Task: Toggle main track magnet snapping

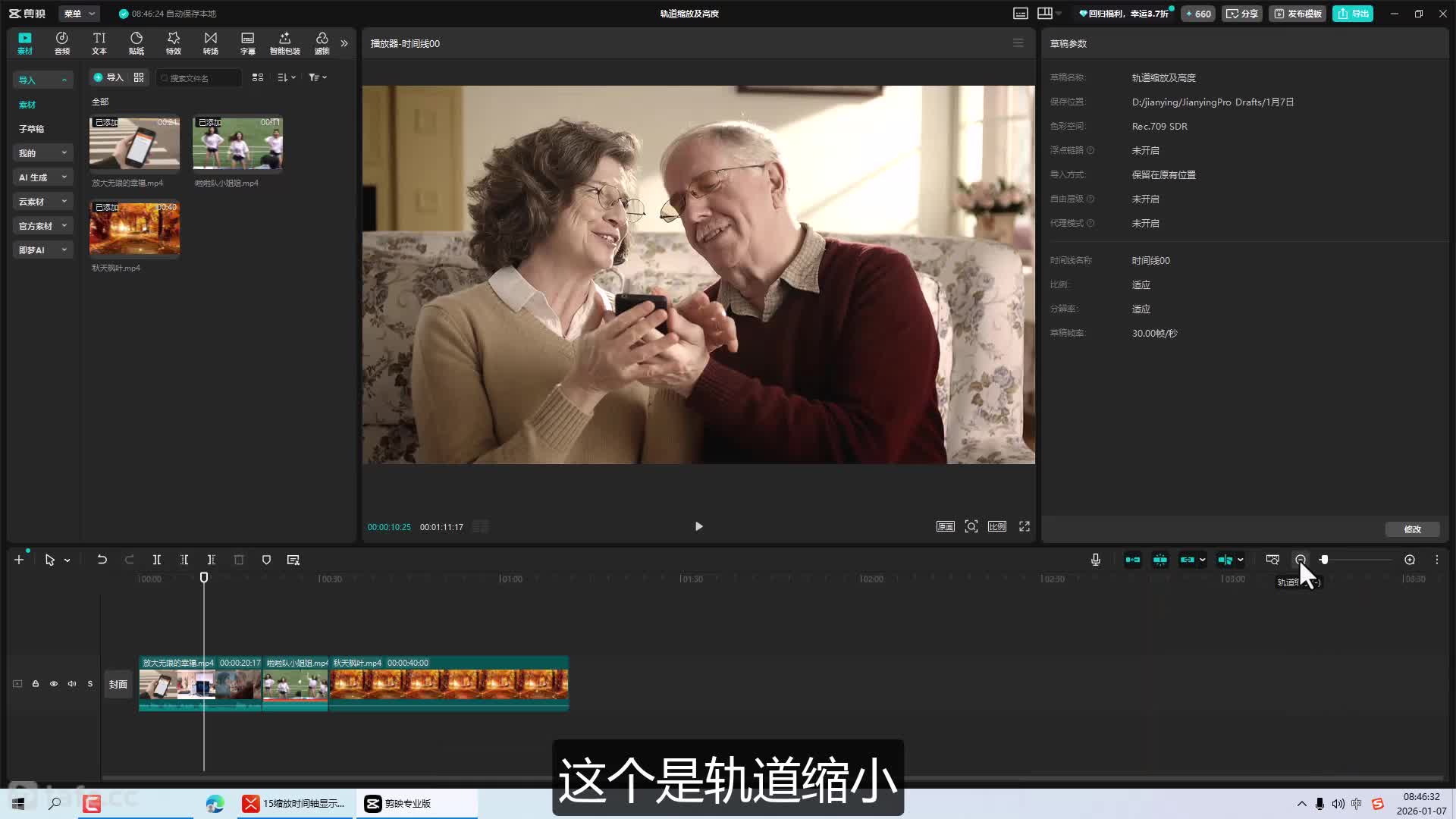Action: pos(1132,560)
